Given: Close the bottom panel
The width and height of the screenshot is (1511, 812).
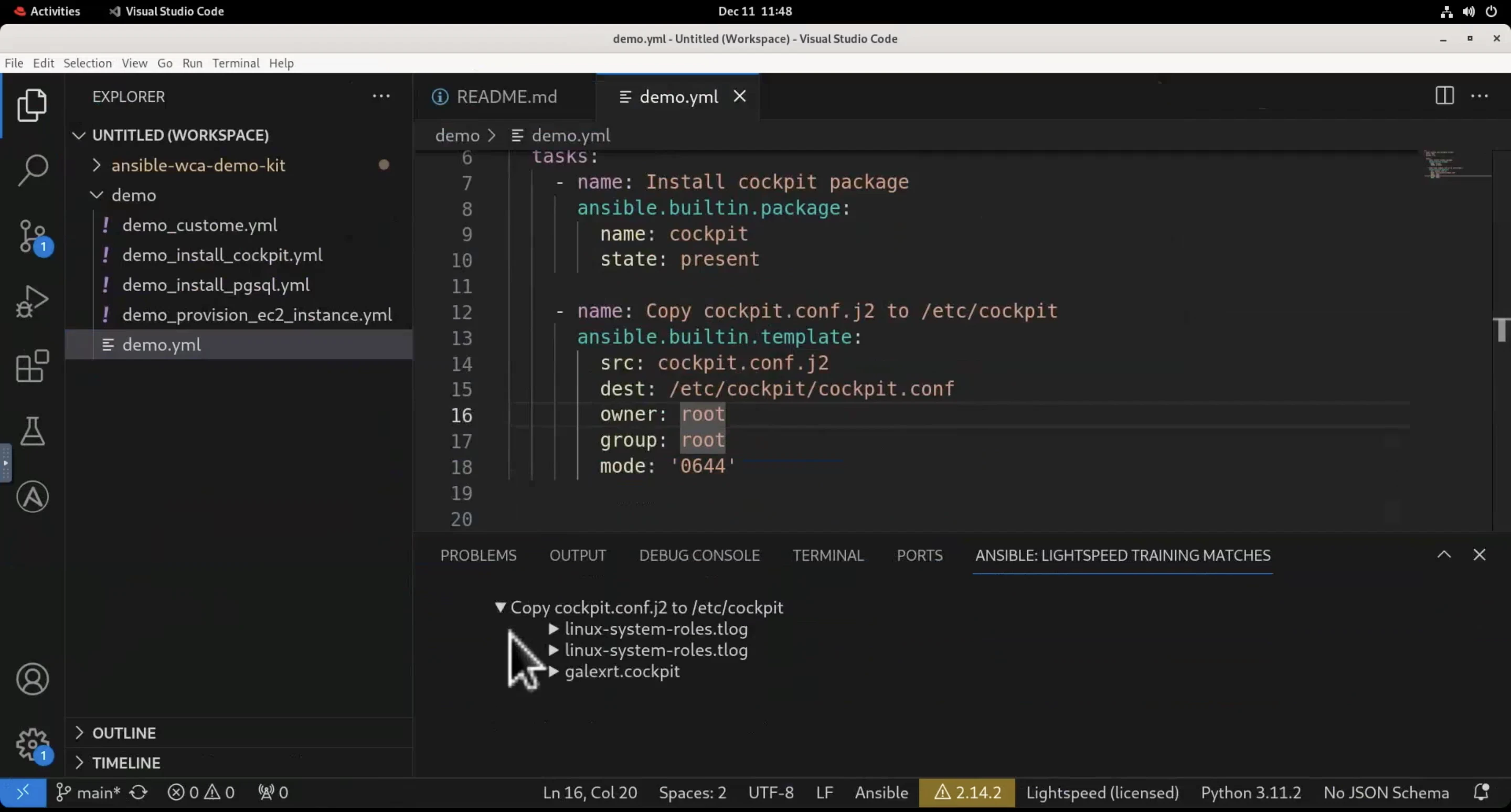Looking at the screenshot, I should pos(1480,554).
